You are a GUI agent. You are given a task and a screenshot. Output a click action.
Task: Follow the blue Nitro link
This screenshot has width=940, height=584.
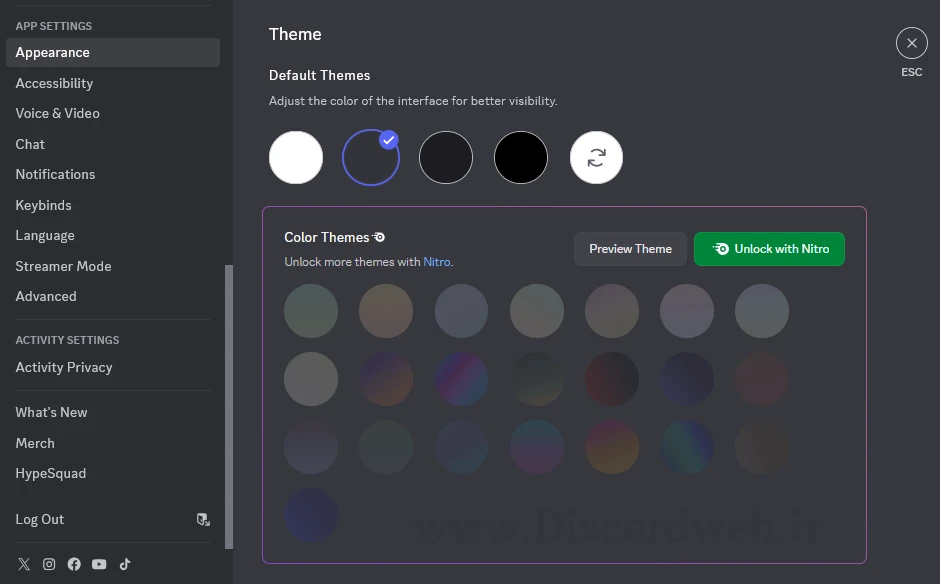click(436, 262)
